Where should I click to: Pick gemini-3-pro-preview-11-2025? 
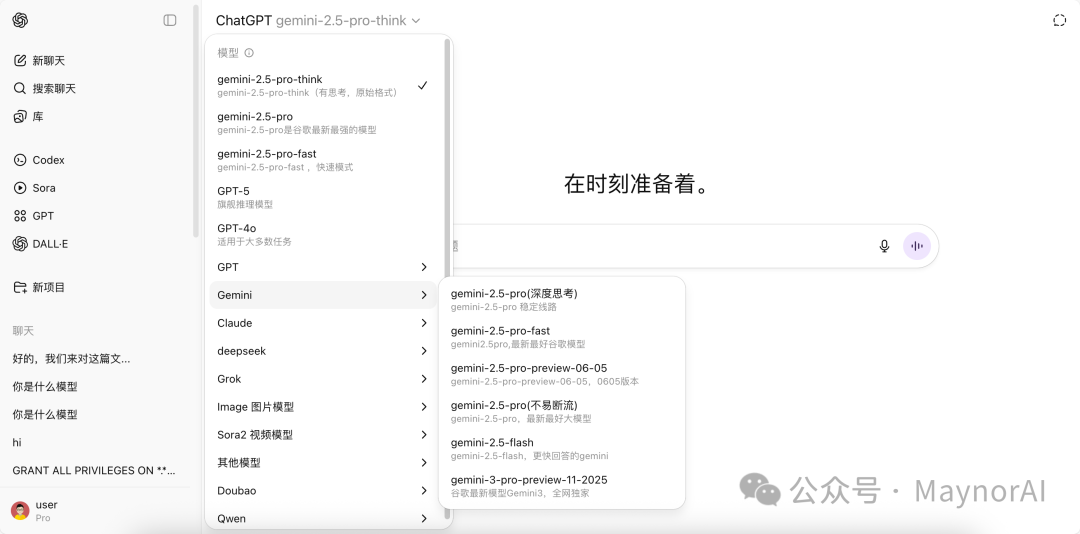562,486
